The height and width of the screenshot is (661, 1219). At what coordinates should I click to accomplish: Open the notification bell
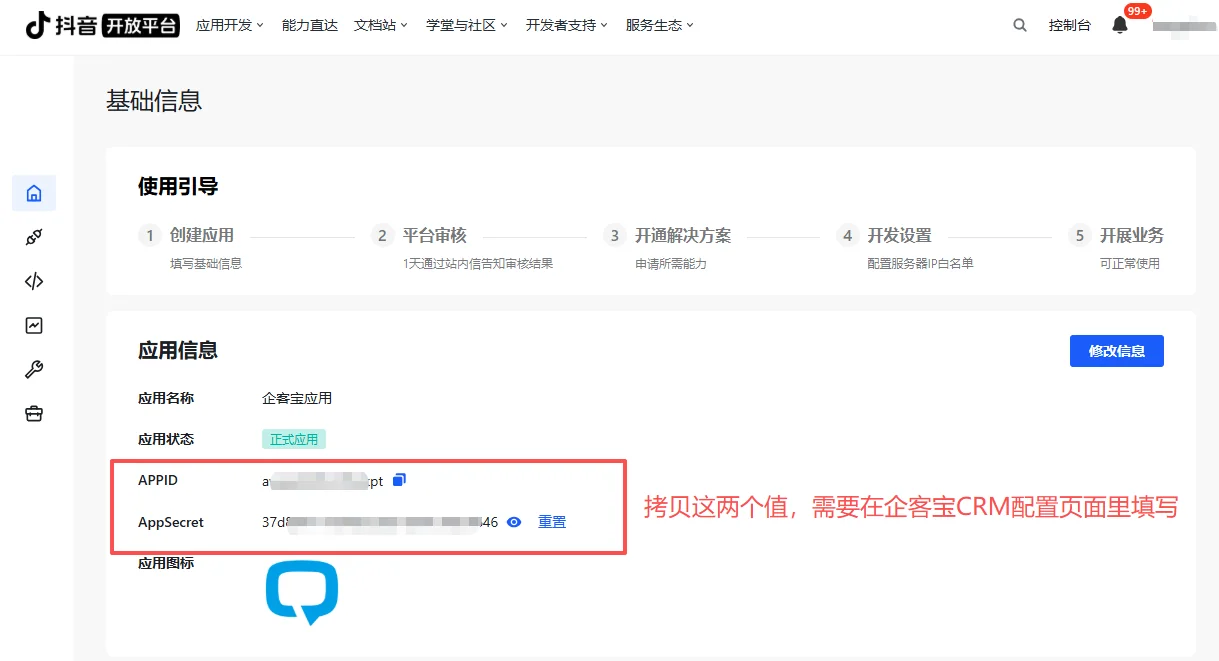[1120, 26]
